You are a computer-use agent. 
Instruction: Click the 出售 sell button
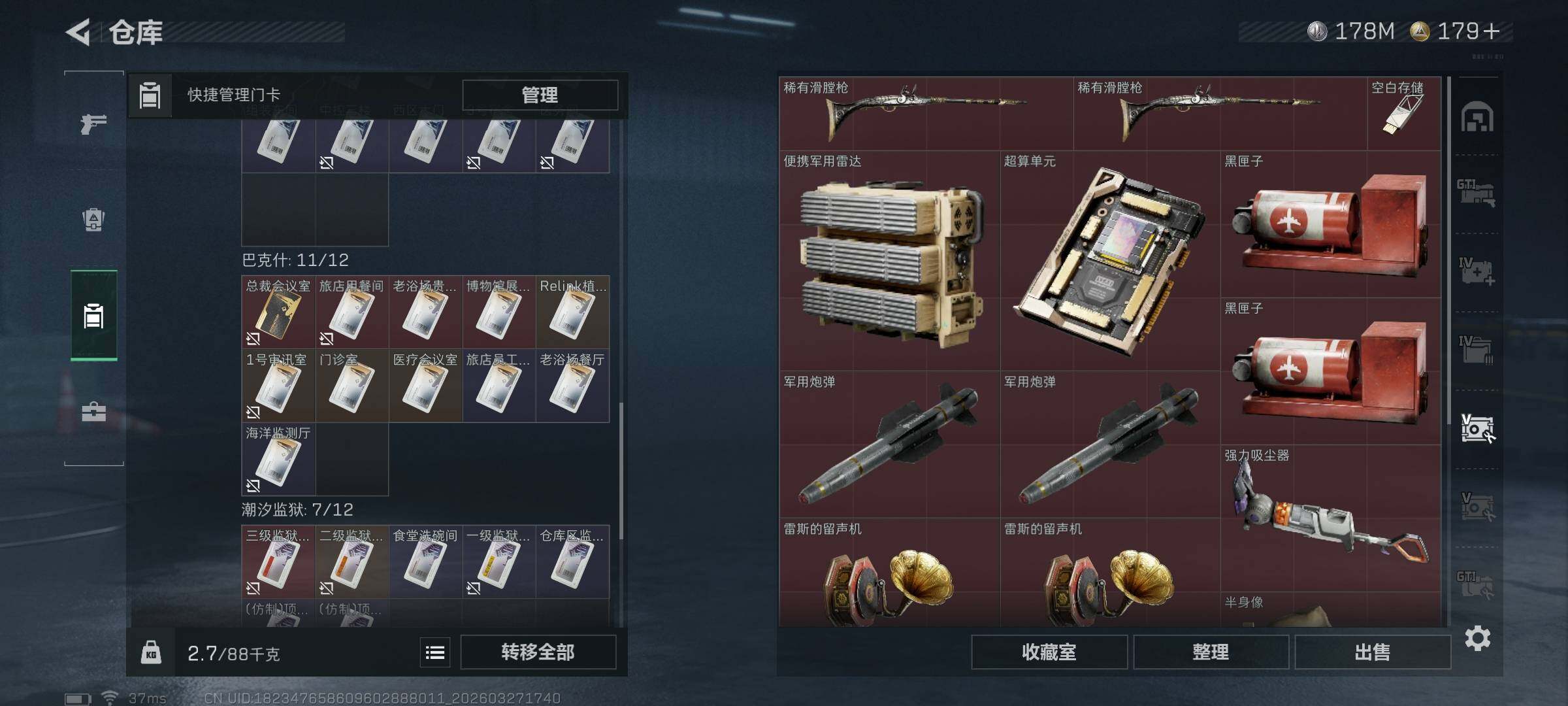(x=1372, y=652)
